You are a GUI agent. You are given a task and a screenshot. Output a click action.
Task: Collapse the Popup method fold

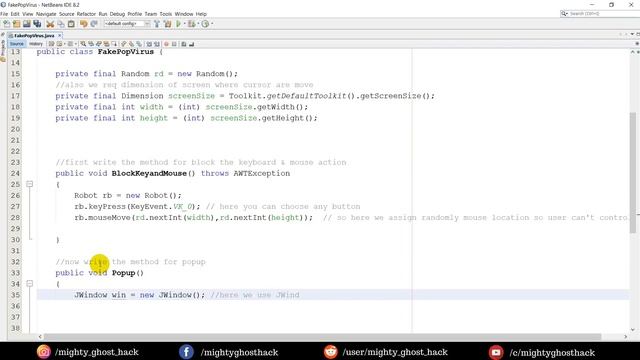pyautogui.click(x=29, y=283)
